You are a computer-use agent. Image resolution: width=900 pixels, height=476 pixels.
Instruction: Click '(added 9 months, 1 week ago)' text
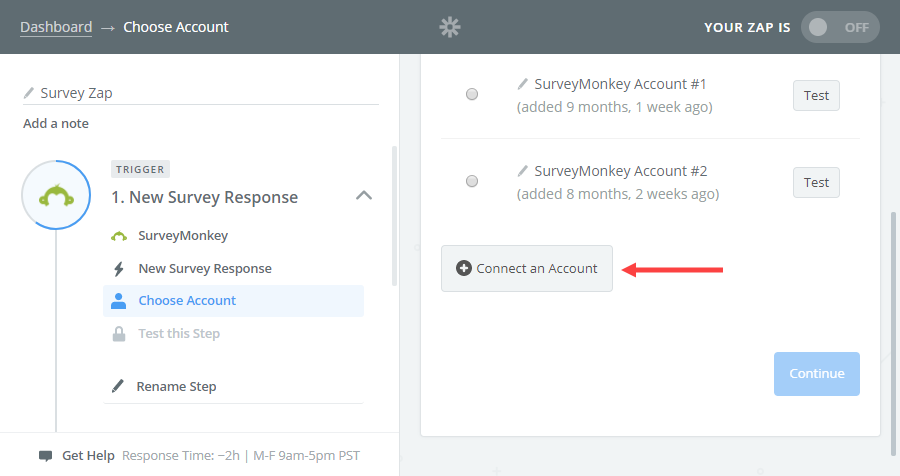(x=615, y=107)
